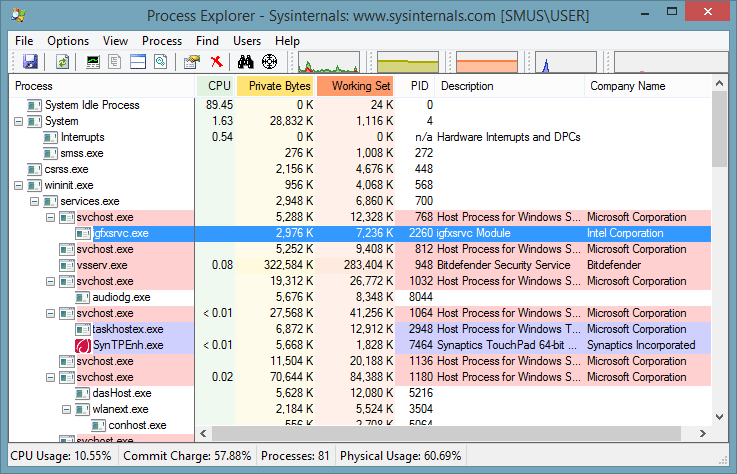Image resolution: width=737 pixels, height=474 pixels.
Task: Select the System Idle Process row
Action: tap(360, 105)
